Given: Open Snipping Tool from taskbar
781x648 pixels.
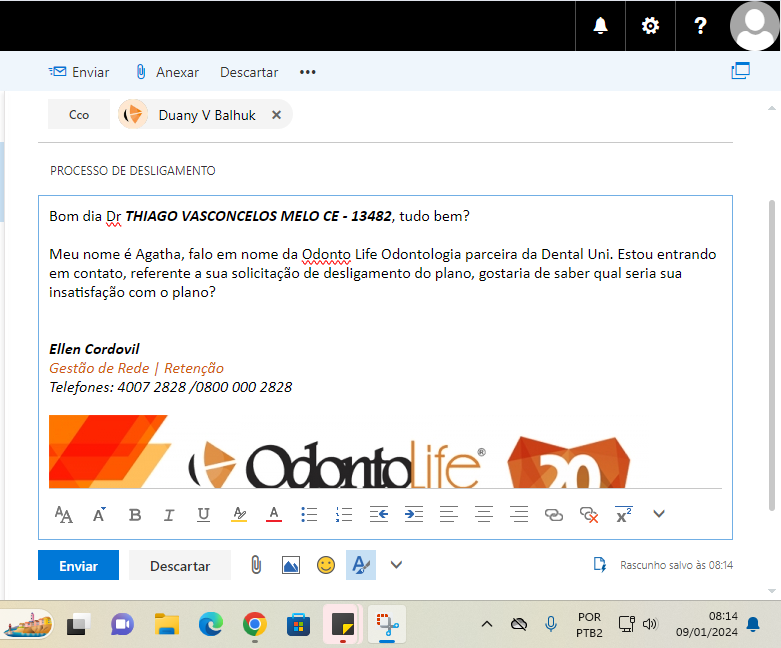Looking at the screenshot, I should coord(387,625).
